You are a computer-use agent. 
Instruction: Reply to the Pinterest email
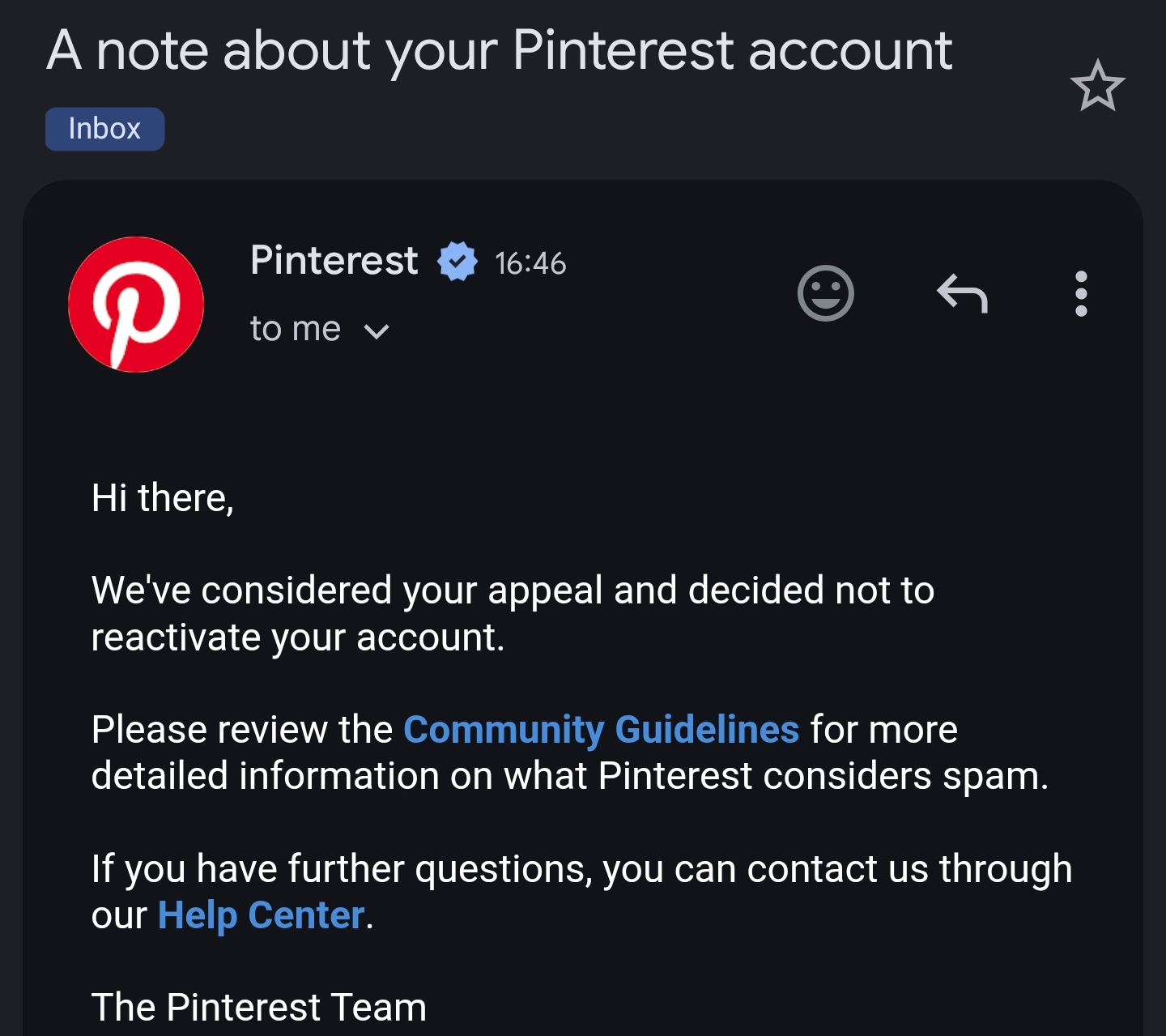962,293
